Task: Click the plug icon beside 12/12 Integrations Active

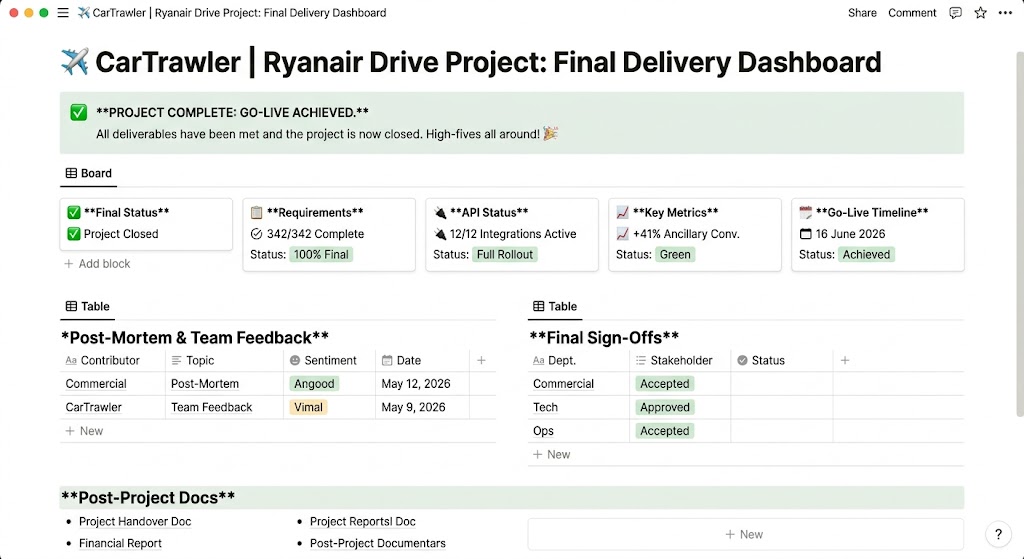Action: (440, 234)
